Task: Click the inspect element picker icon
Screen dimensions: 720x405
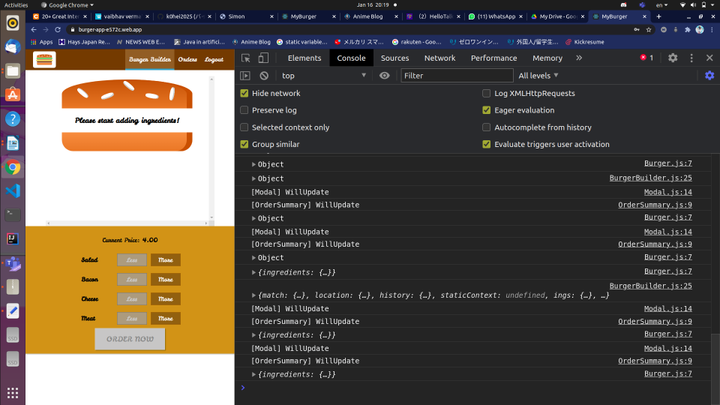Action: [246, 58]
